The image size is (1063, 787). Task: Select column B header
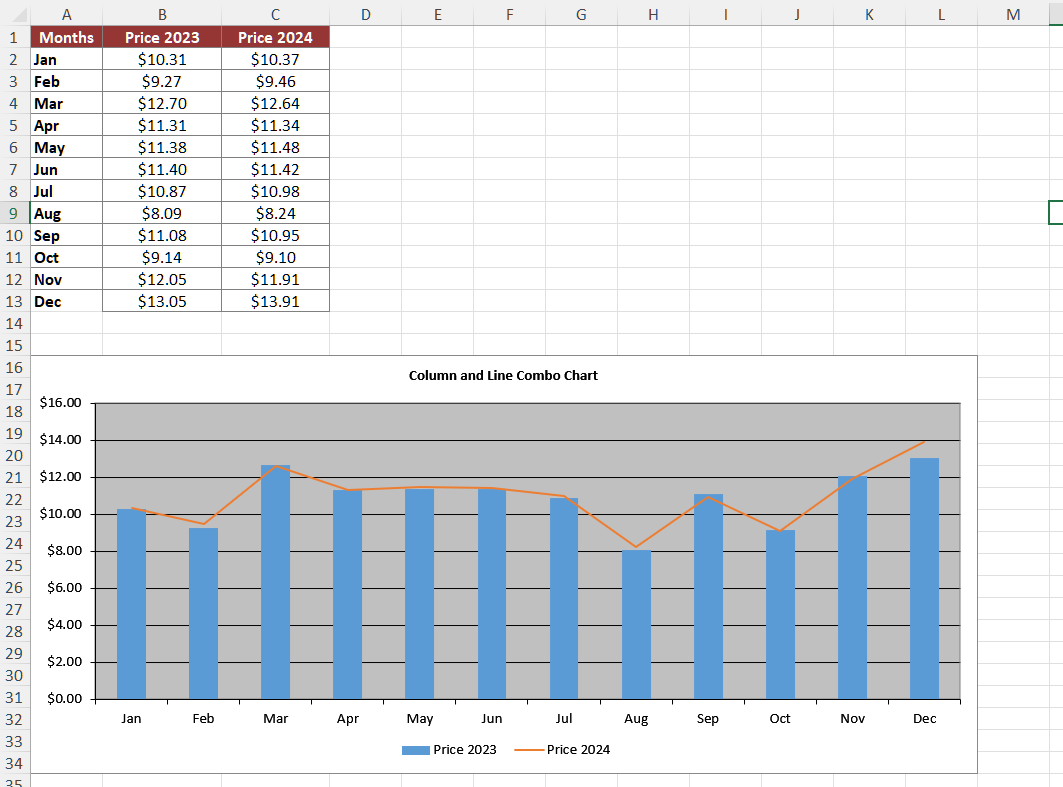click(x=162, y=15)
